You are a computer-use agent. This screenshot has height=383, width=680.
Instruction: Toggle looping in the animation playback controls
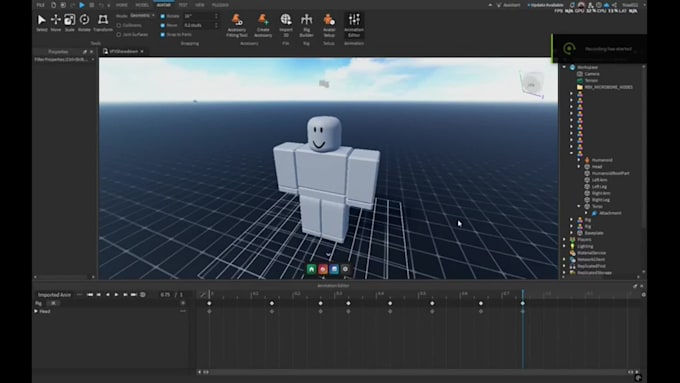[x=143, y=295]
